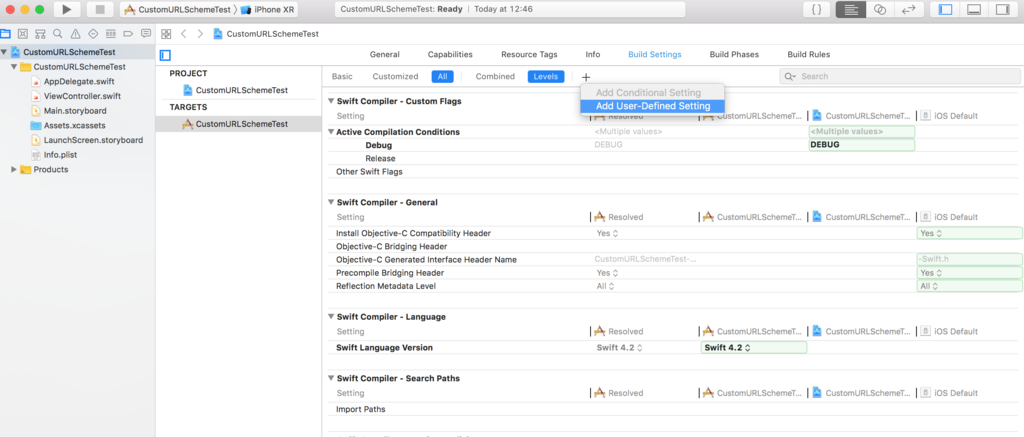The height and width of the screenshot is (437, 1024).
Task: Switch to Combined settings view
Action: 495,76
